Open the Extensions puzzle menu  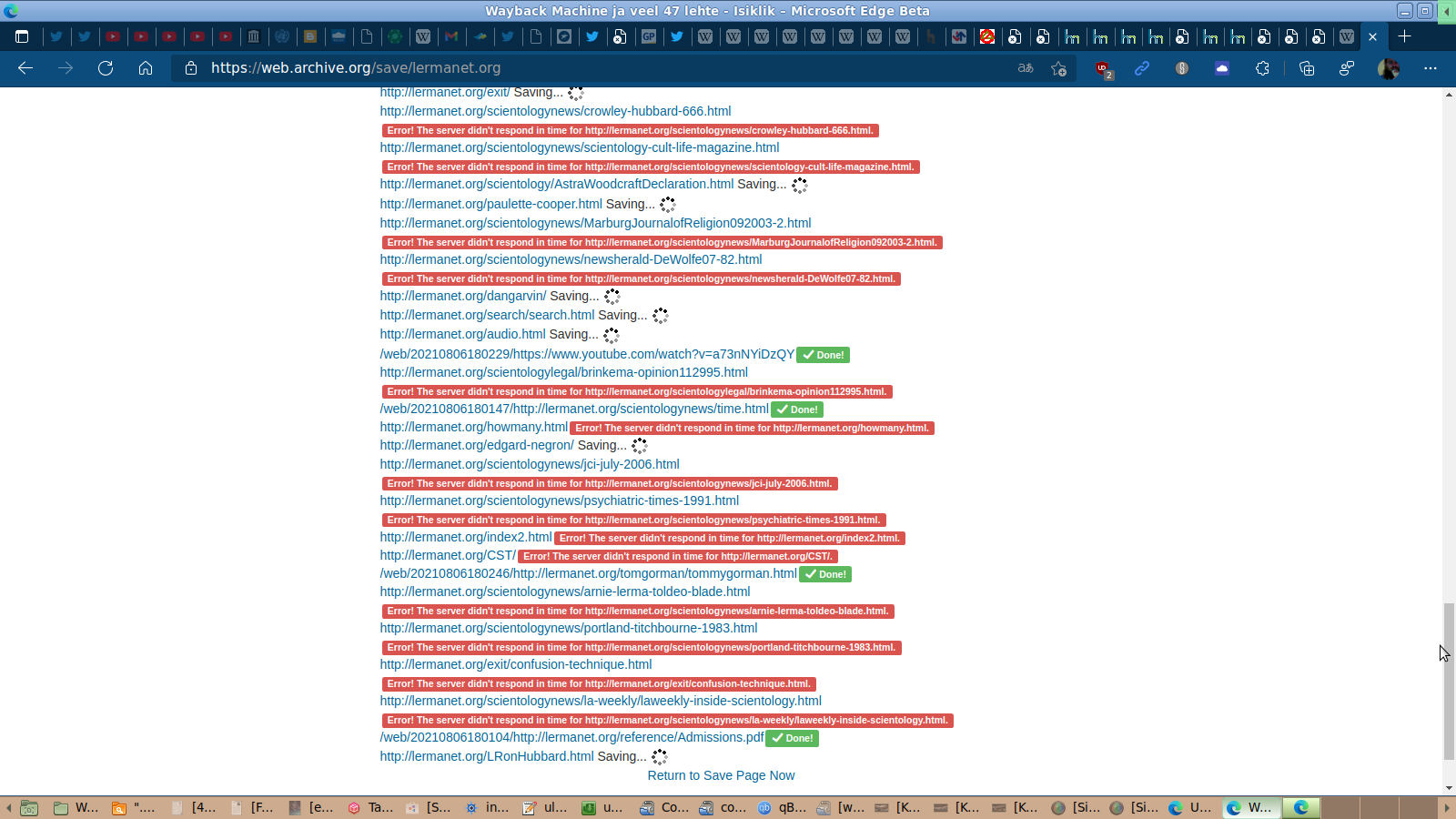(1262, 68)
